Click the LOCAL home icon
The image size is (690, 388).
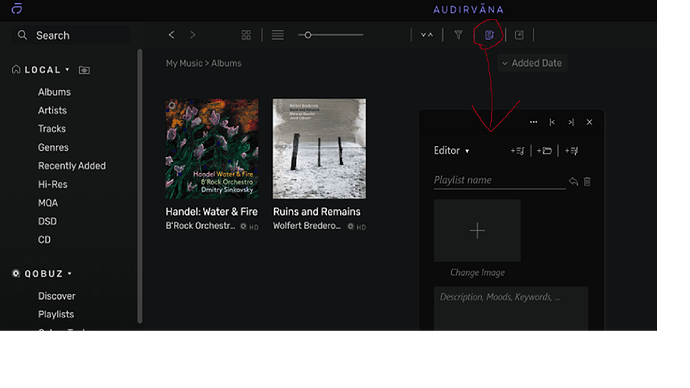(16, 69)
